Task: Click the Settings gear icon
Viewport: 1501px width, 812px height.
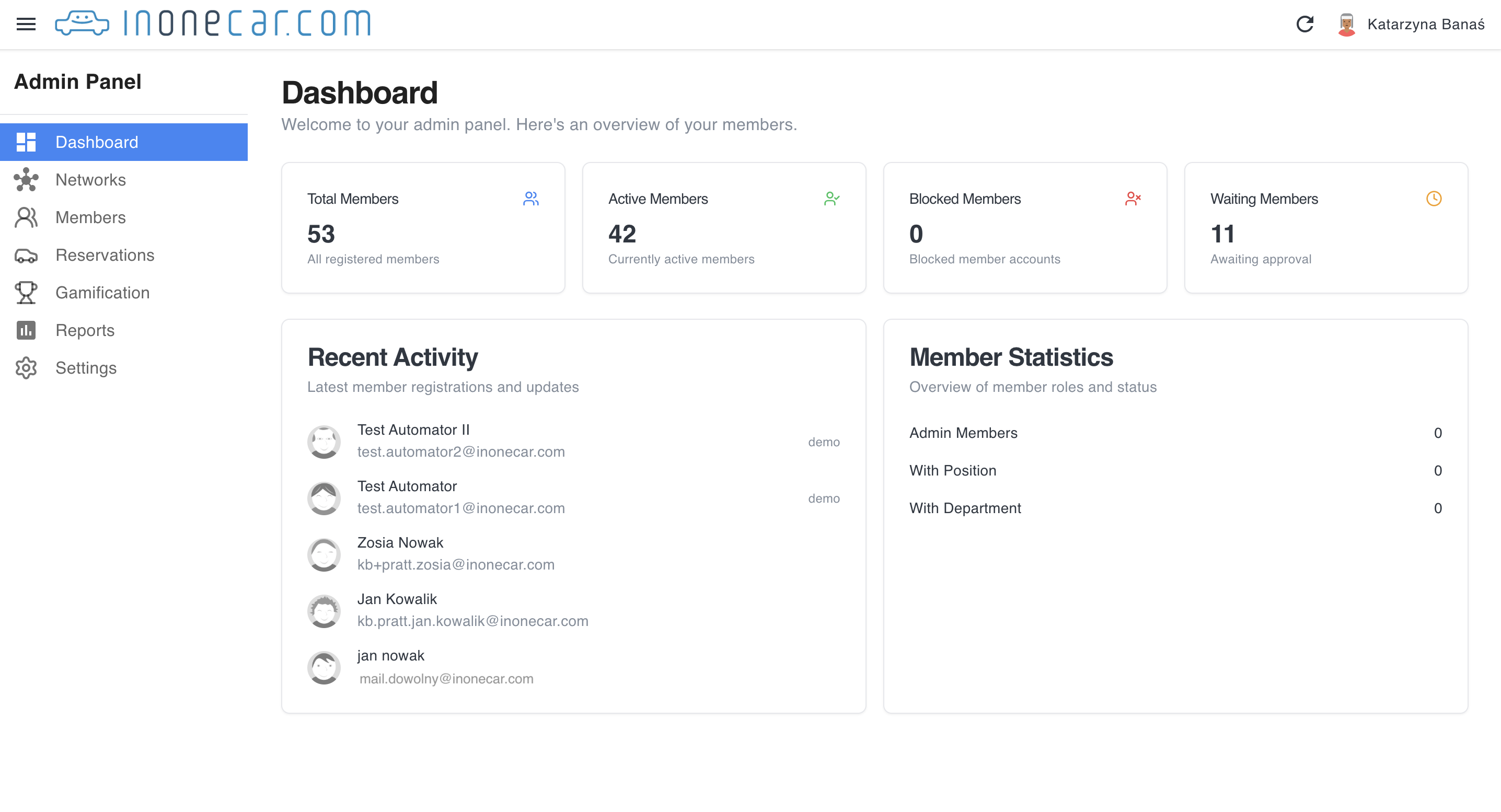Action: (26, 367)
